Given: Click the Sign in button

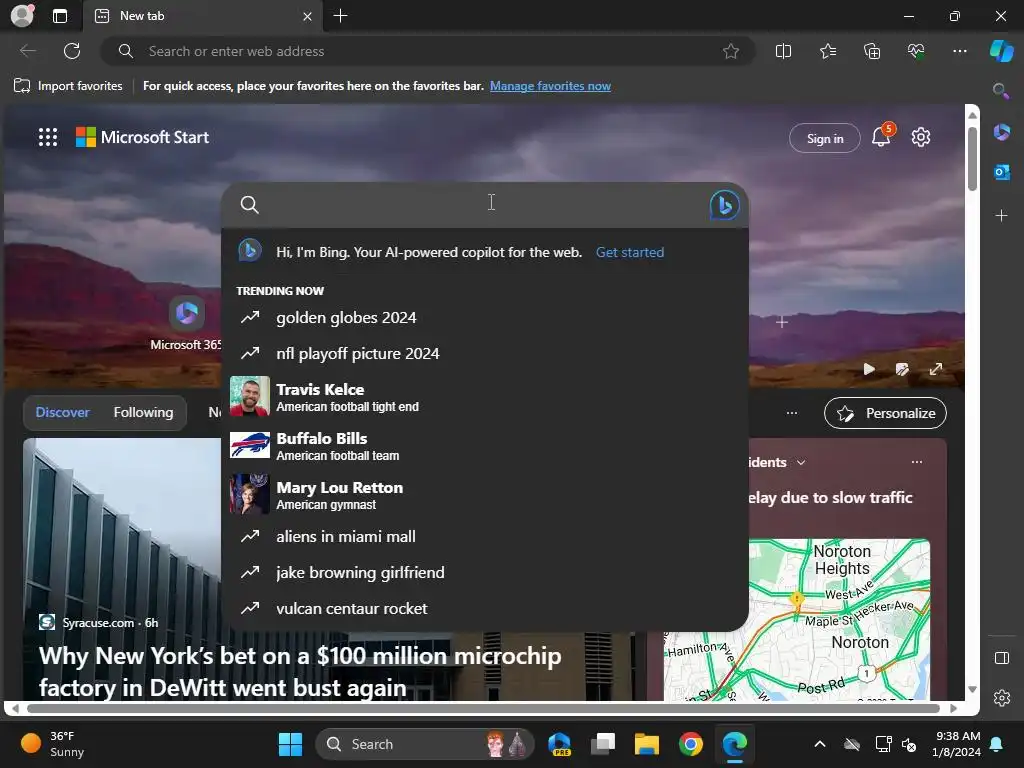Looking at the screenshot, I should (824, 138).
